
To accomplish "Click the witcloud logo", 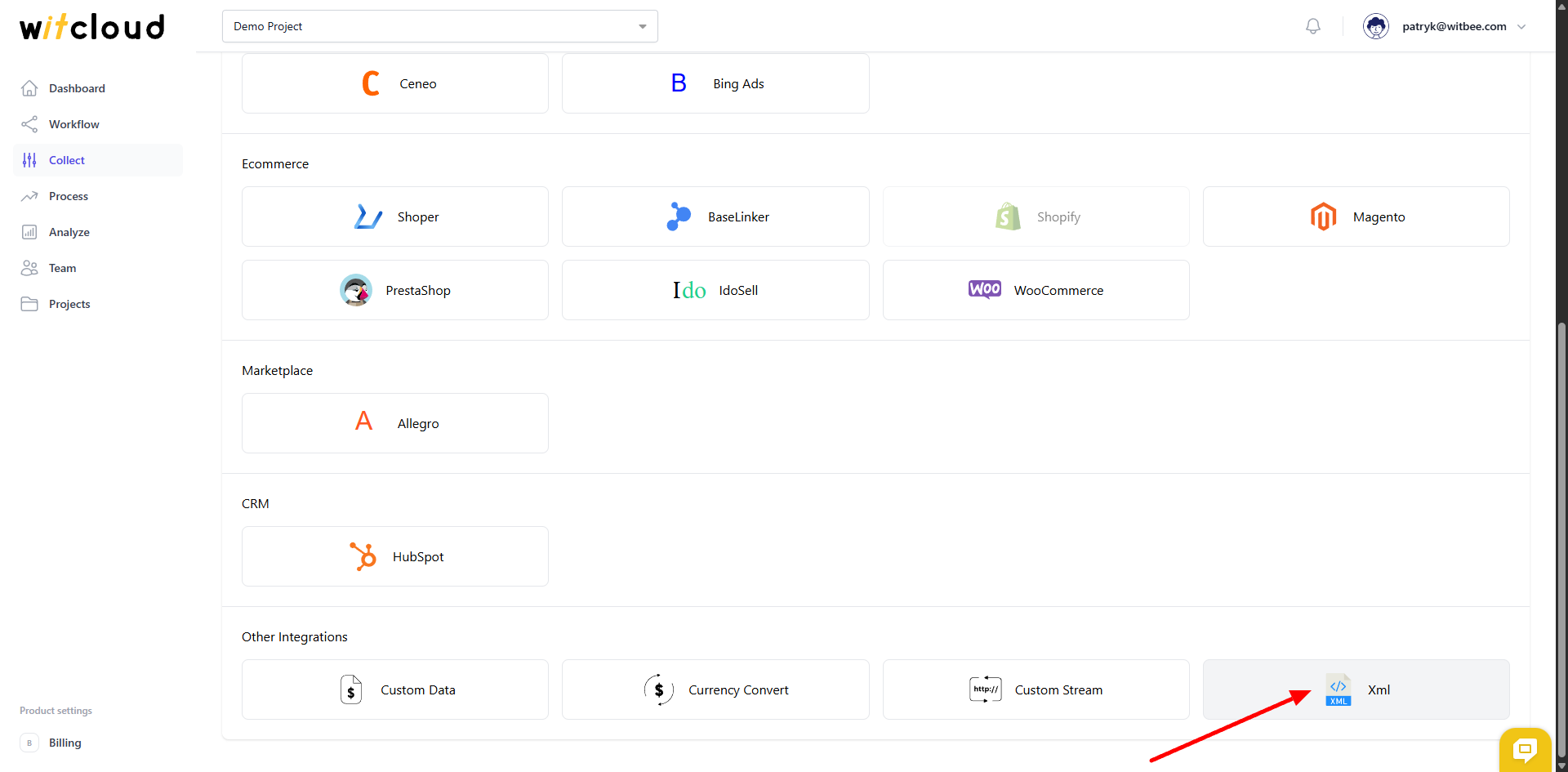I will coord(92,27).
